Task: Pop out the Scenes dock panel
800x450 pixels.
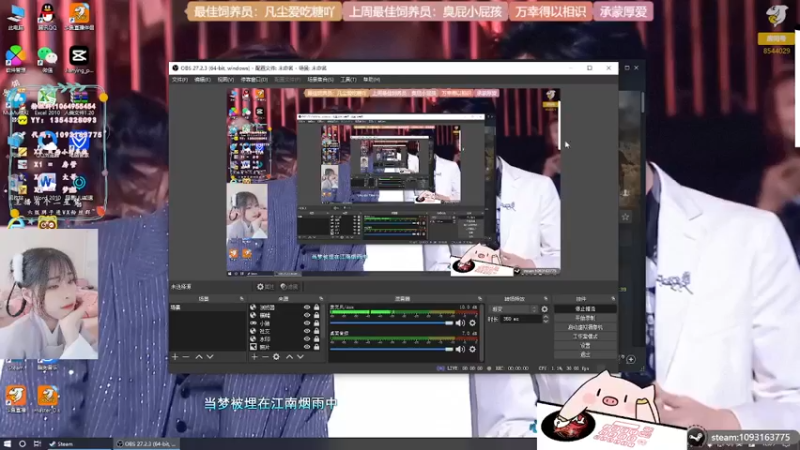Action: (242, 298)
